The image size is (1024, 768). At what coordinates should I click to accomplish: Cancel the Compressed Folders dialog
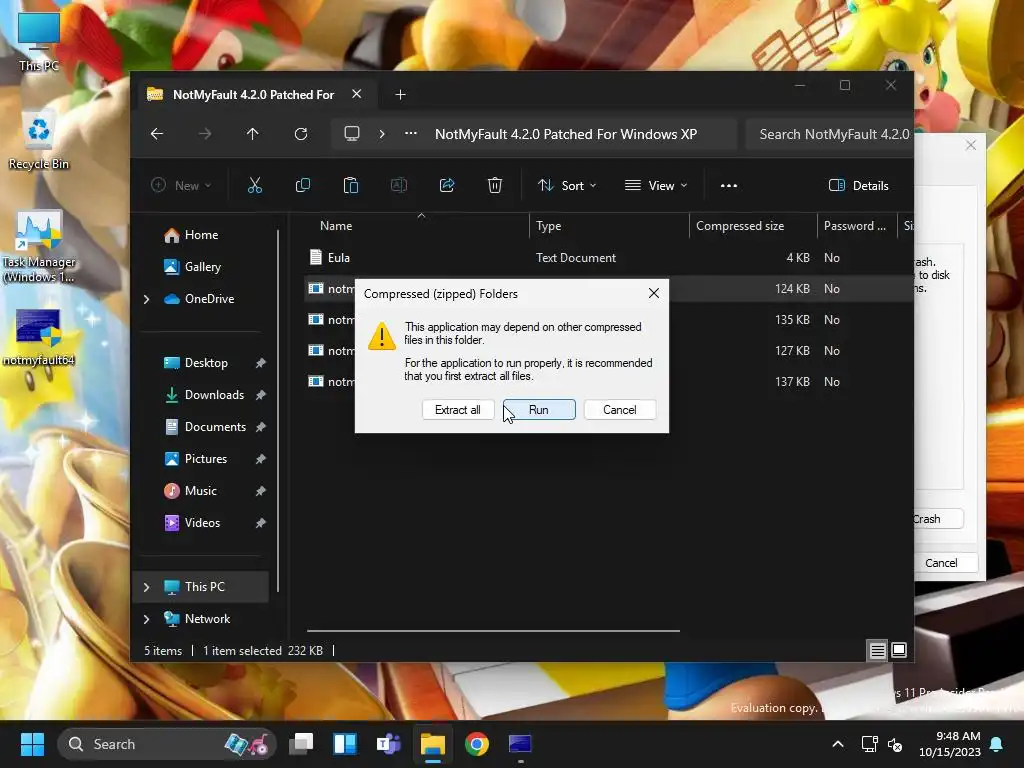click(620, 409)
